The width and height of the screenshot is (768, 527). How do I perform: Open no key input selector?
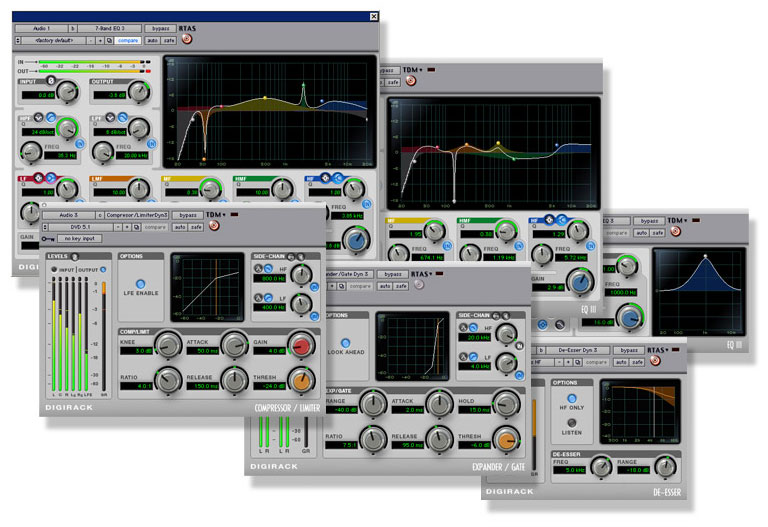click(79, 239)
